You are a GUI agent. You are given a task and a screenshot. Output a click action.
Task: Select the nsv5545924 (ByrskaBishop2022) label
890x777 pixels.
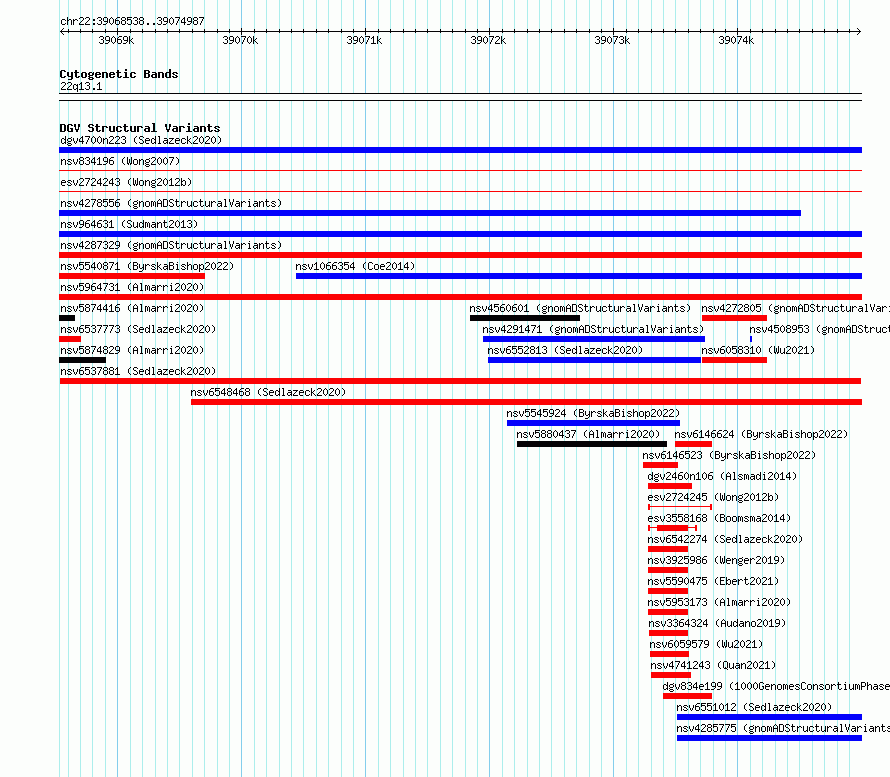pyautogui.click(x=593, y=413)
